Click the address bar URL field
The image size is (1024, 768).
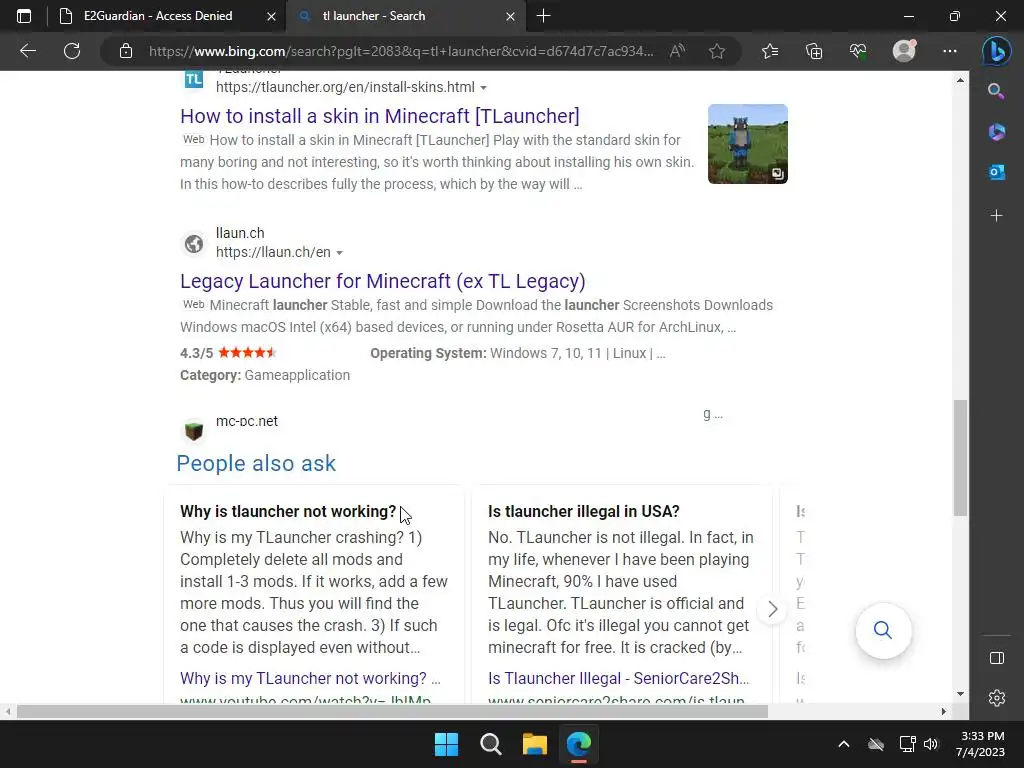click(401, 51)
